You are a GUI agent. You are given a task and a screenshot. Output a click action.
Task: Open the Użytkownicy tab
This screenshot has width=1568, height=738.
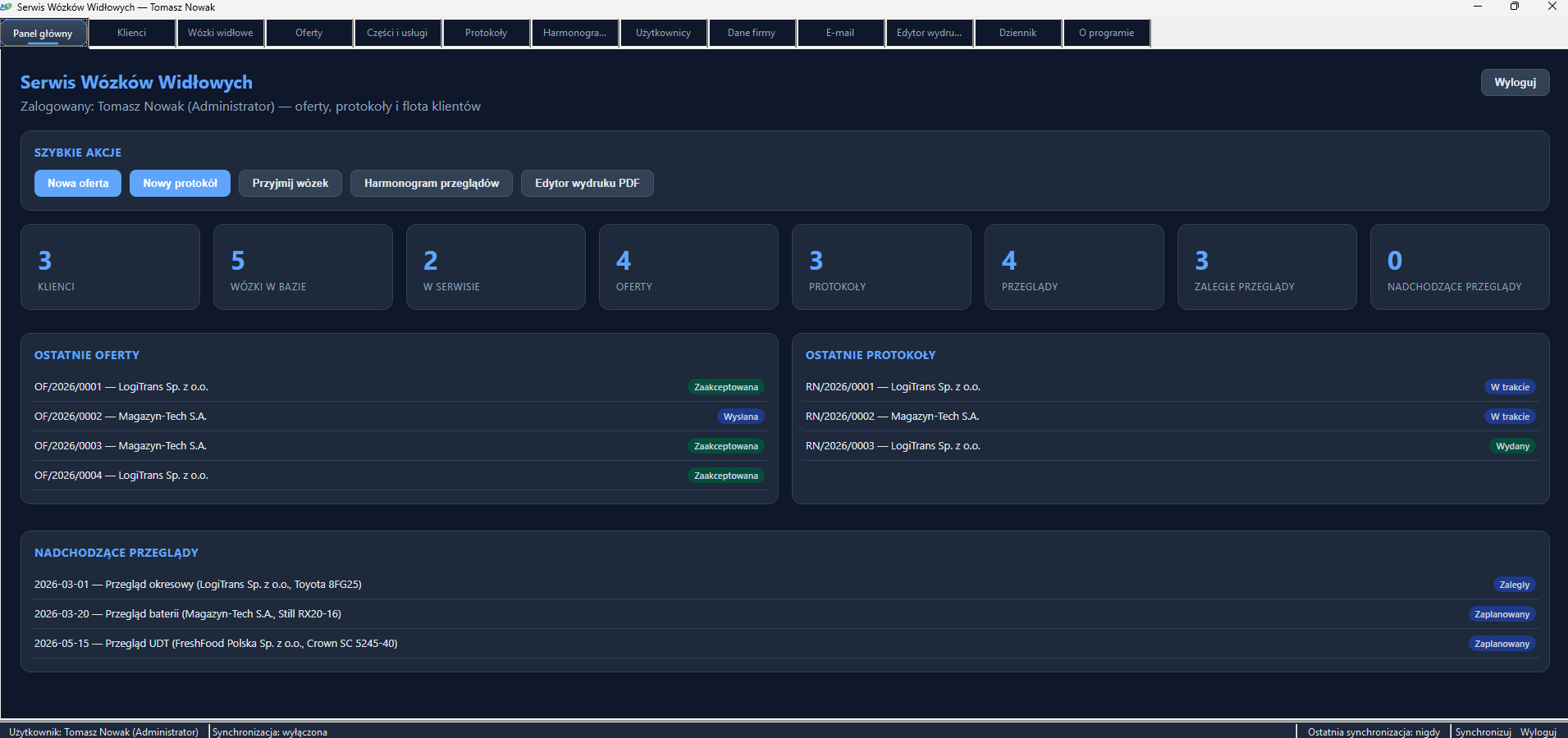[664, 33]
